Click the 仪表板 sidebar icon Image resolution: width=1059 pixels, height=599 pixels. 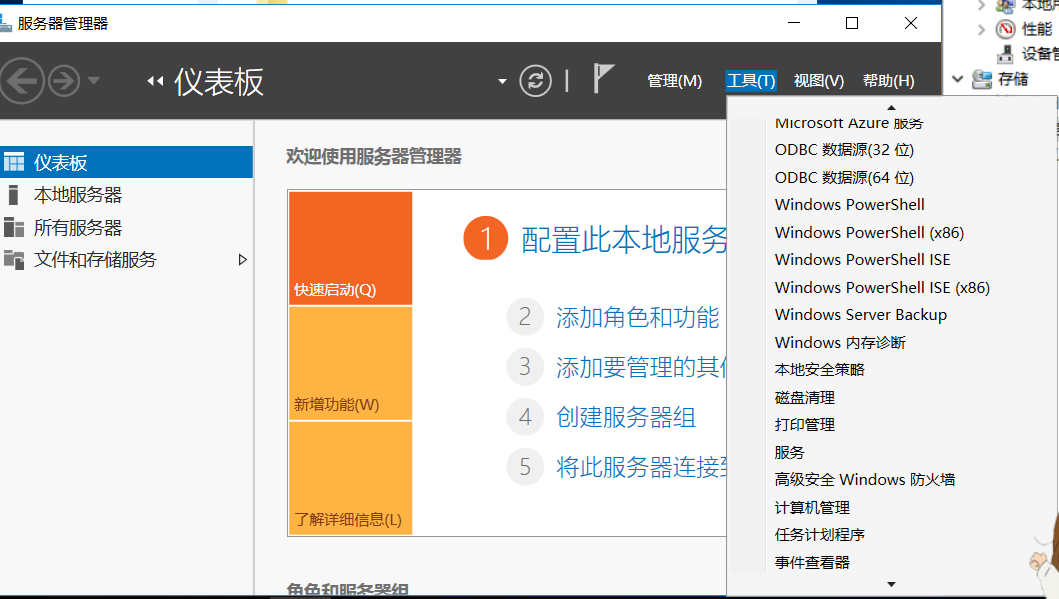point(14,162)
